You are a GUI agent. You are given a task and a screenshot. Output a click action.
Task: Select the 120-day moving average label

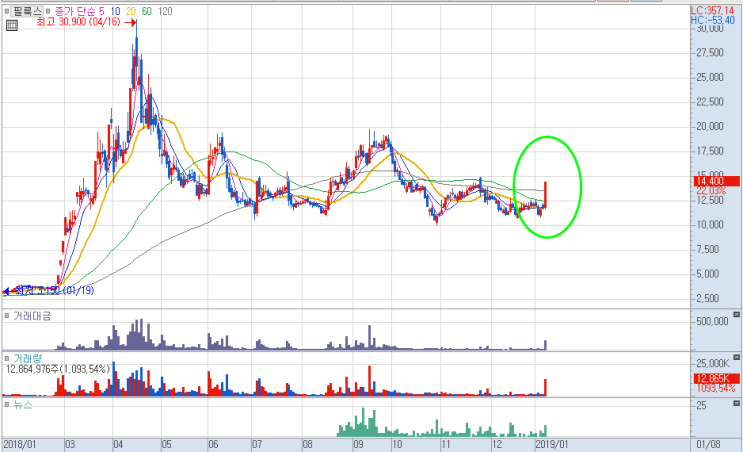(x=165, y=11)
